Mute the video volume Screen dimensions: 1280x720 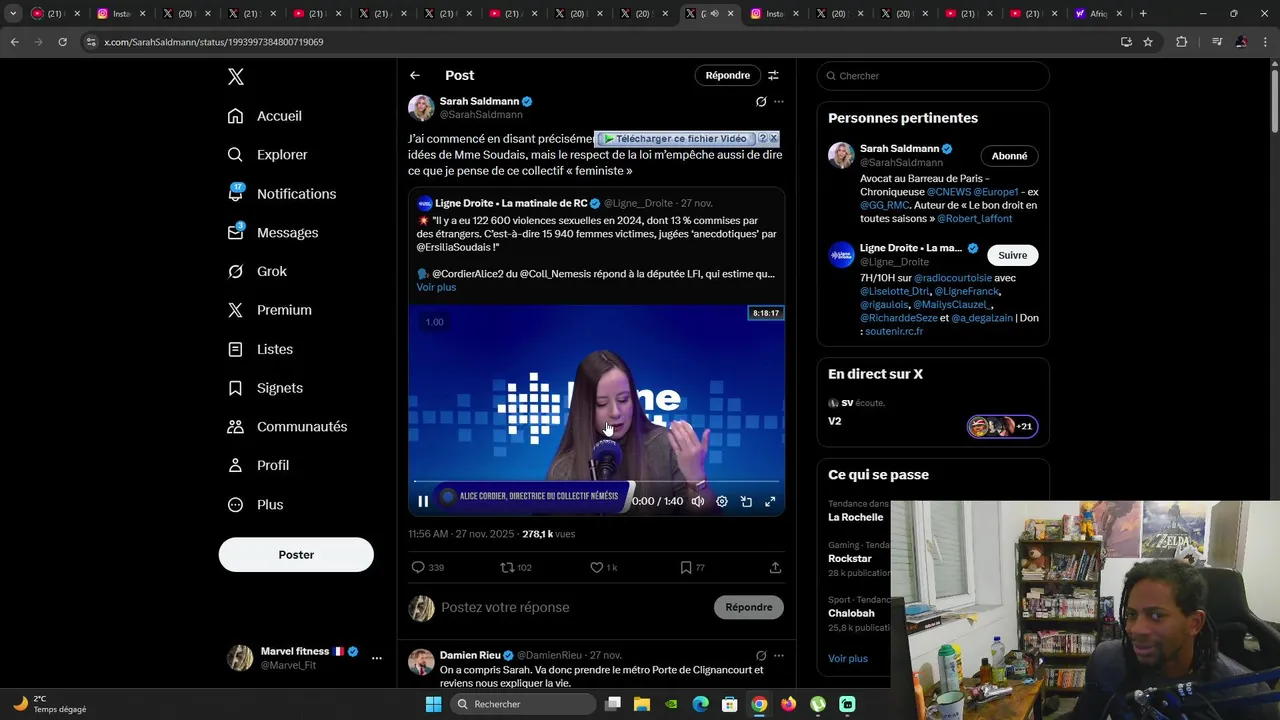pos(698,502)
